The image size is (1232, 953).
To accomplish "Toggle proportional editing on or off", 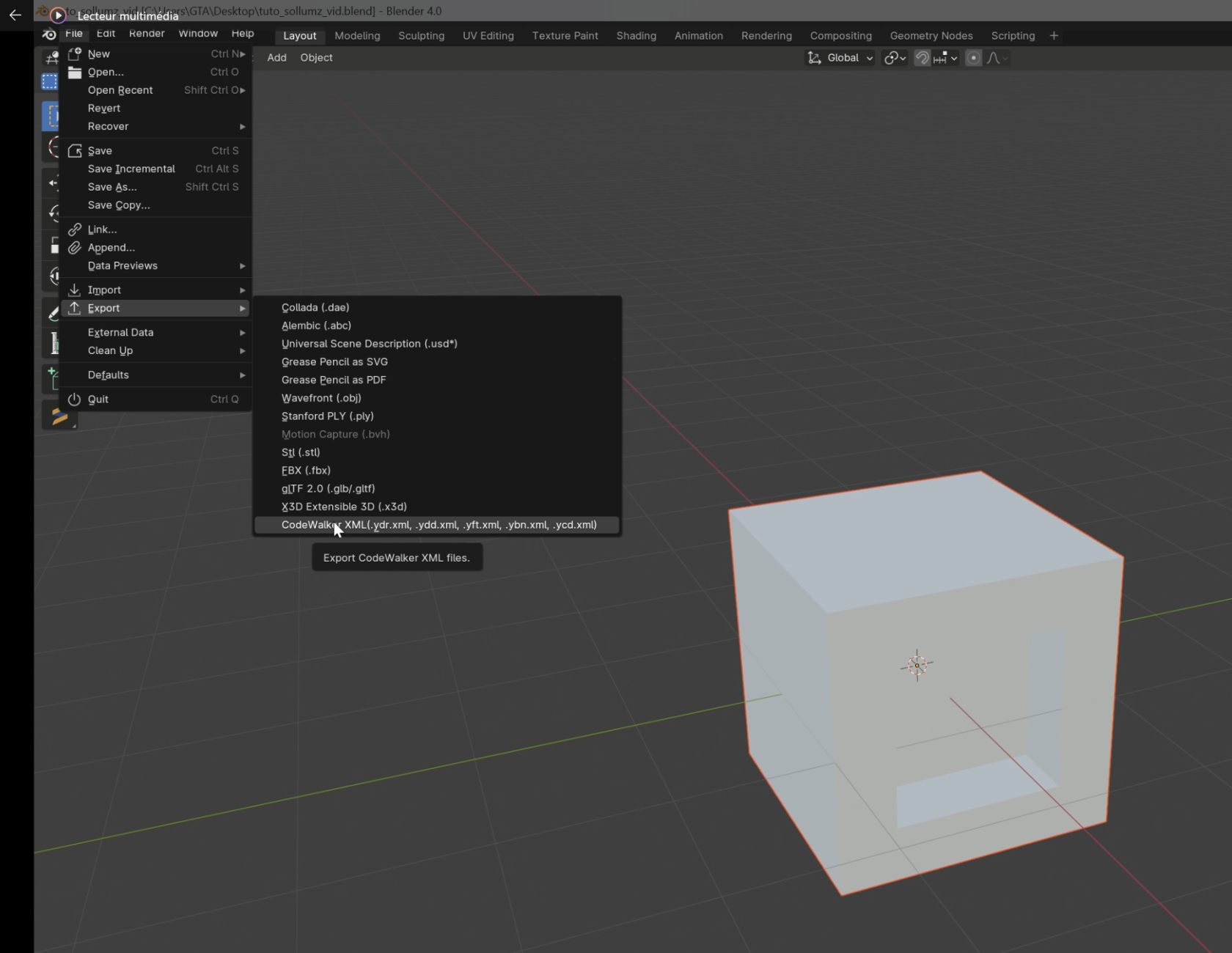I will (x=973, y=58).
